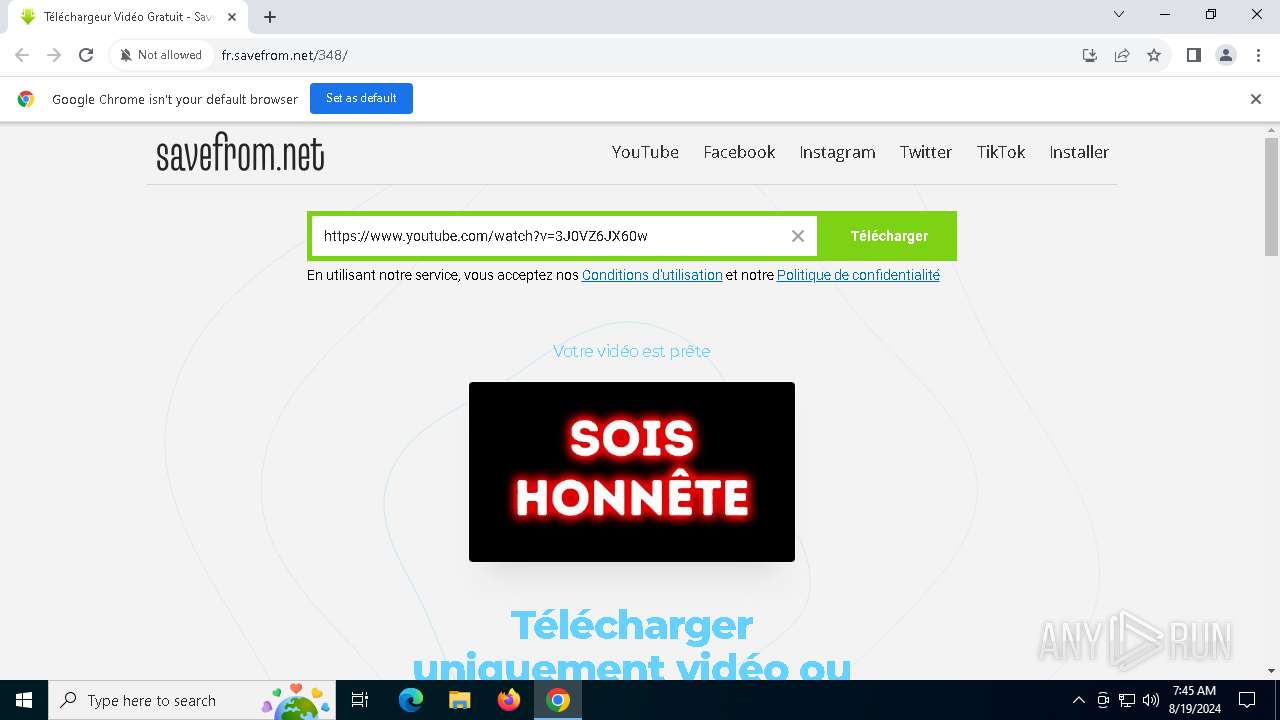Click the browser forward arrow
Screen dimensions: 1280x720
54,55
